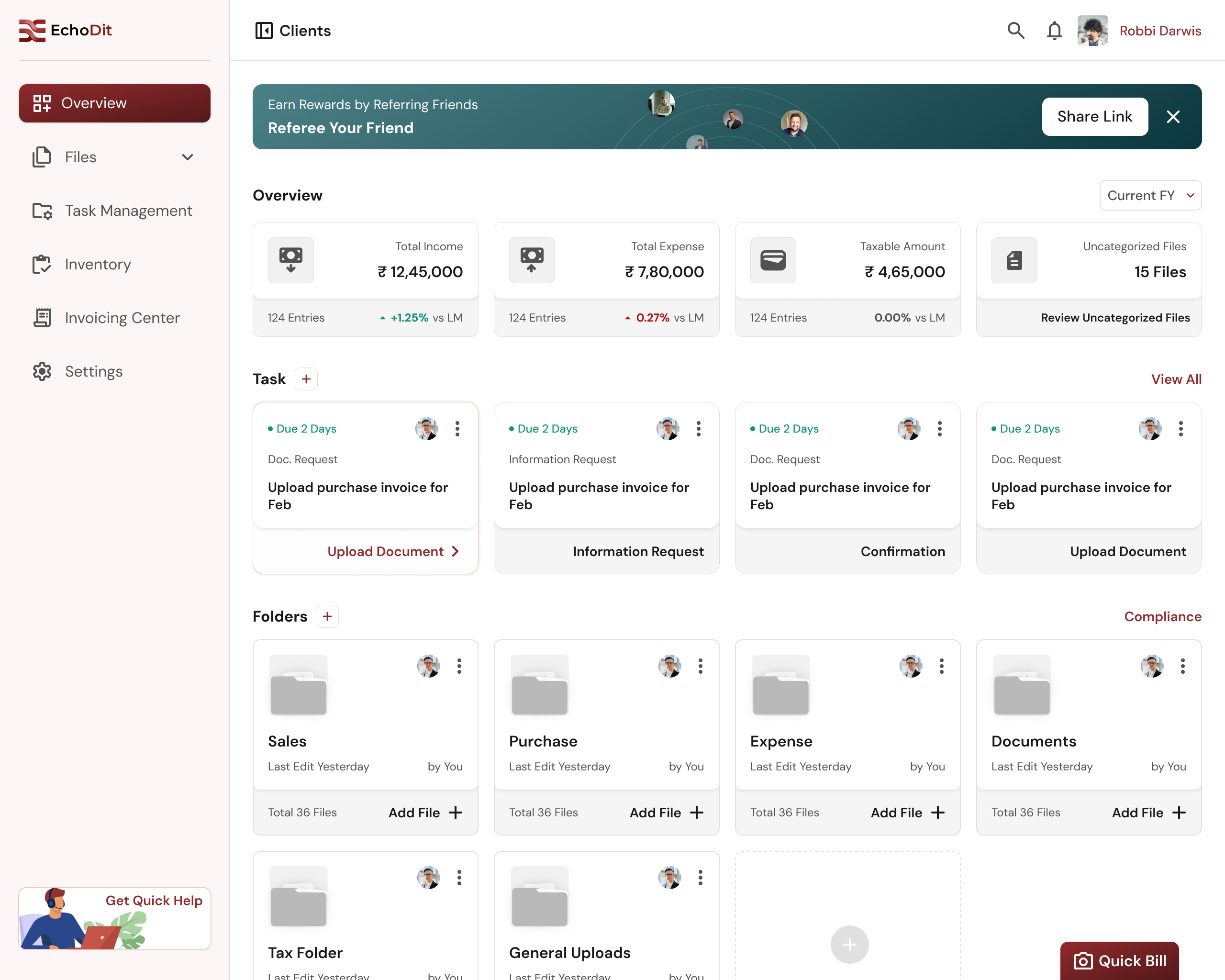Screen dimensions: 1225x980
Task: Click the Share Link button in the referral banner
Action: (1094, 116)
